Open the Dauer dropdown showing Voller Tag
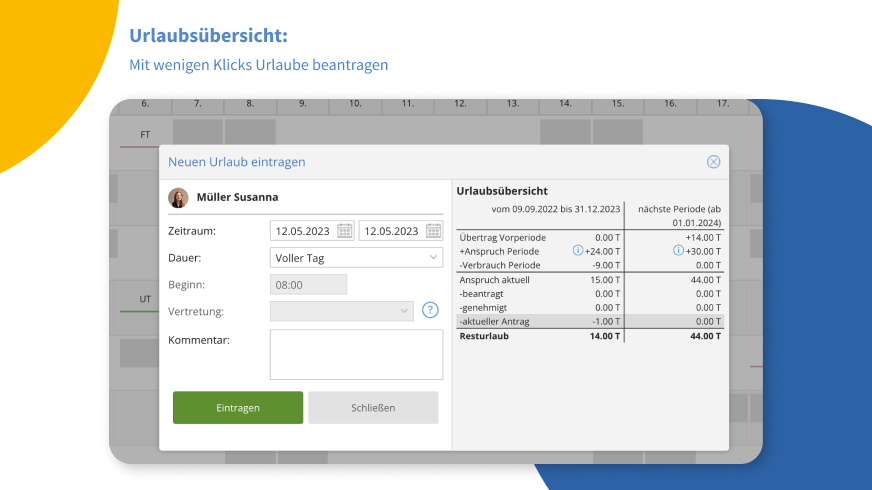The image size is (872, 490). pos(356,258)
